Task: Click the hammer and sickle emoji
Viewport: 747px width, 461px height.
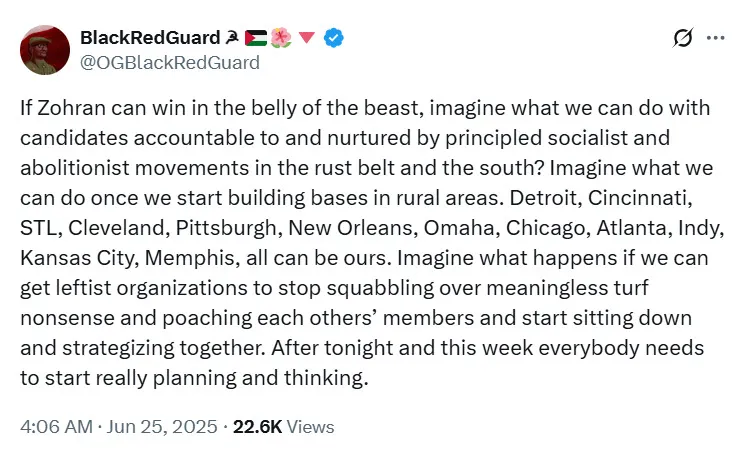Action: click(232, 38)
